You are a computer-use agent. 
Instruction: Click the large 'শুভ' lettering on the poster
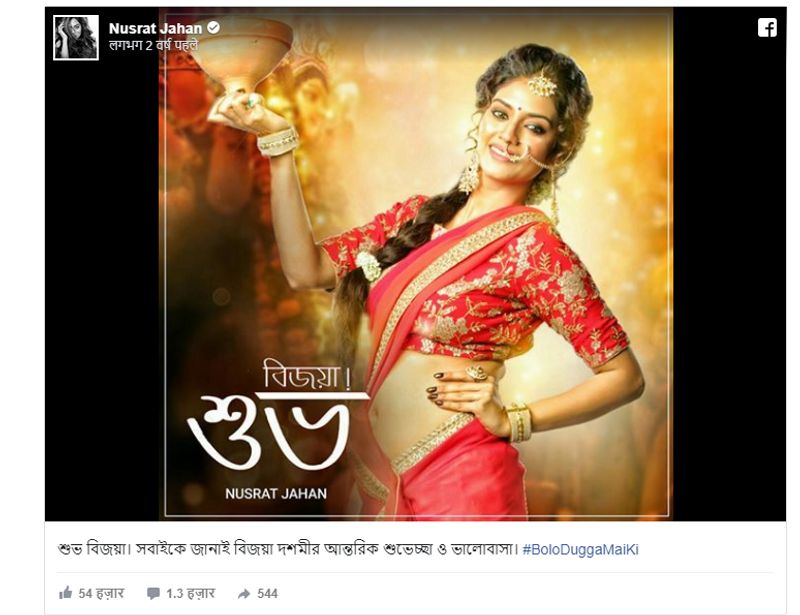point(270,431)
